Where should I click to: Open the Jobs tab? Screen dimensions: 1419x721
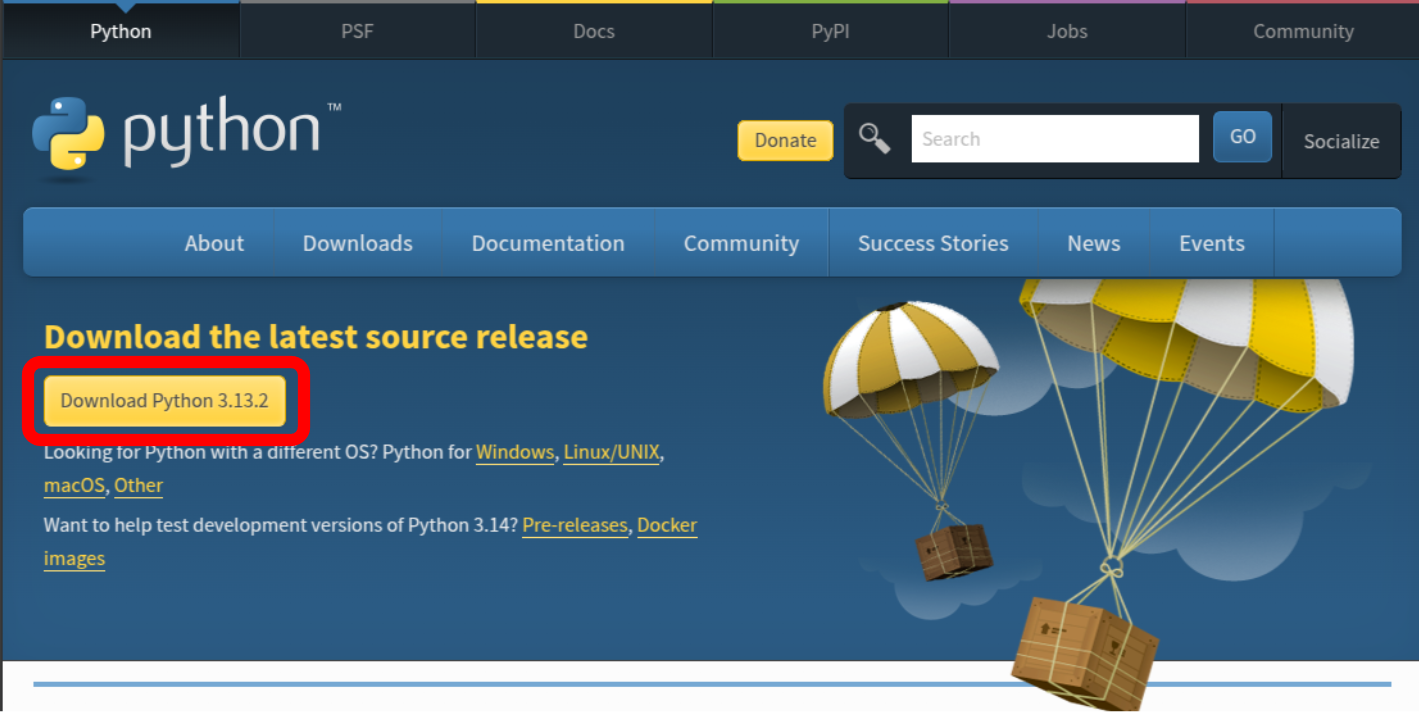coord(1065,31)
